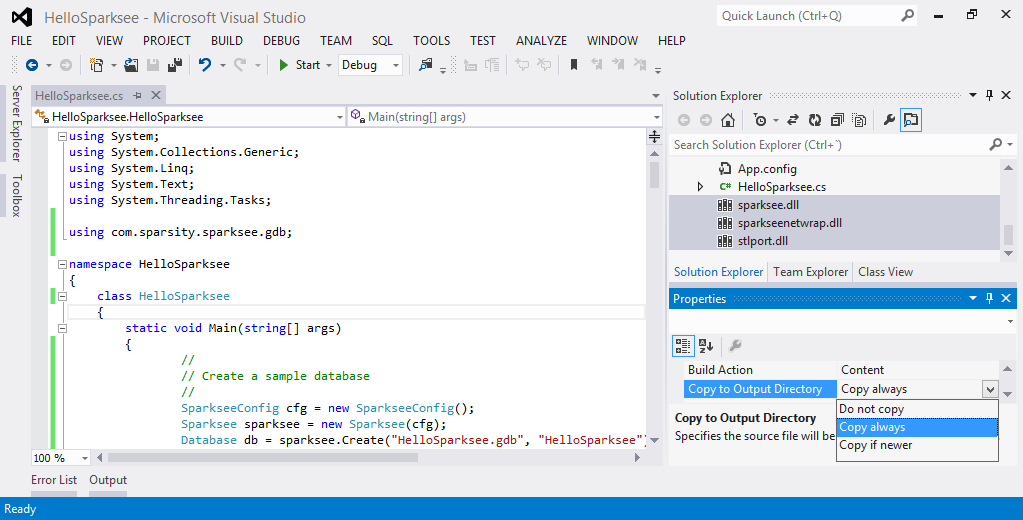Click the Find in Files icon
This screenshot has width=1023, height=520.
(x=426, y=65)
